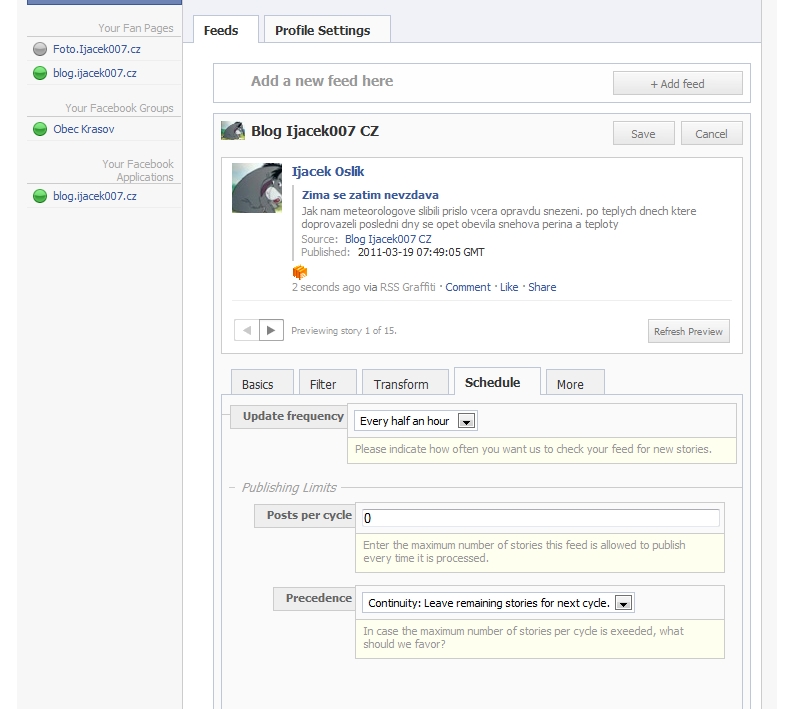Click green status icon under Facebook Applications
The width and height of the screenshot is (786, 709).
40,197
